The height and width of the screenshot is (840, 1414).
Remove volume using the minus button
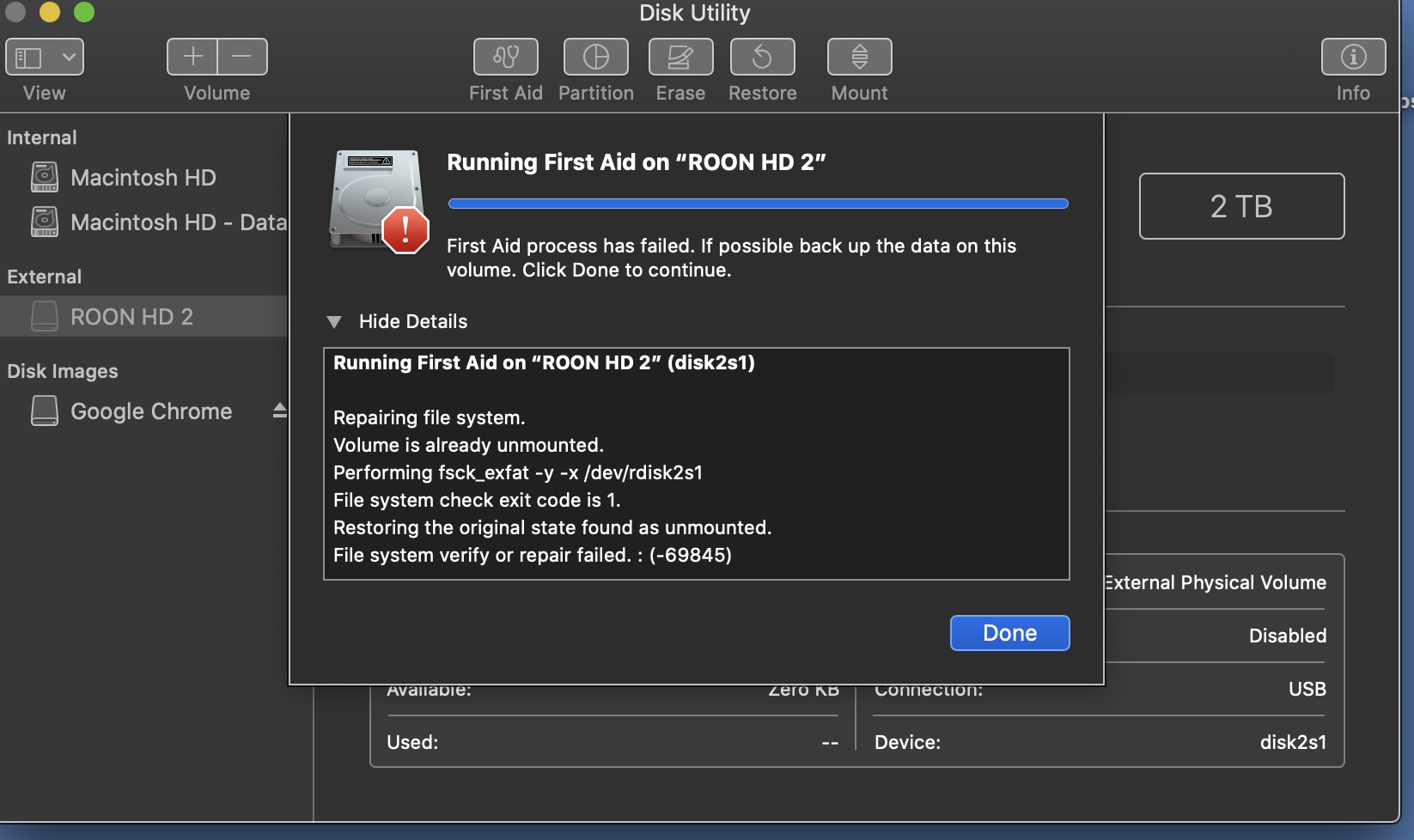pyautogui.click(x=242, y=58)
